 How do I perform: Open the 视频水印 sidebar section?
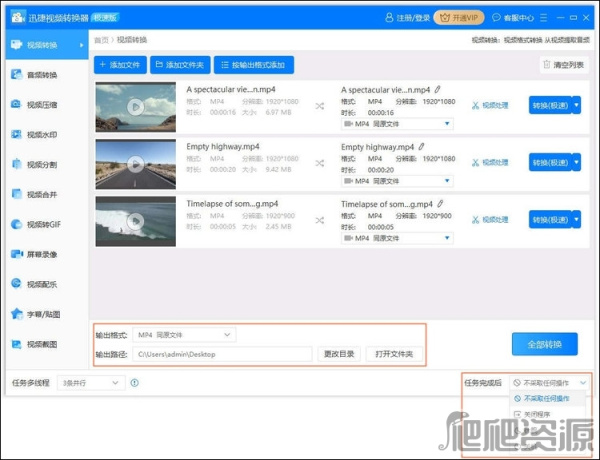47,135
